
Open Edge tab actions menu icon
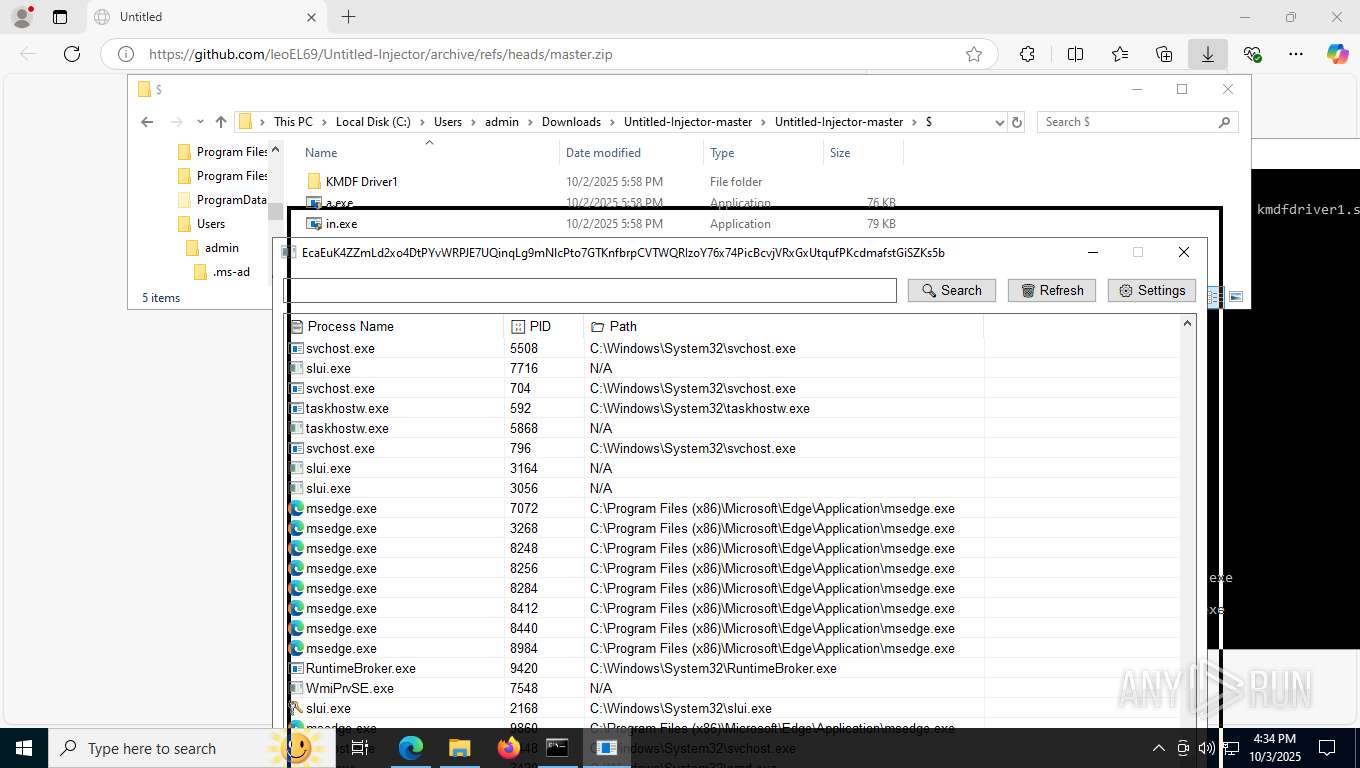pyautogui.click(x=60, y=17)
